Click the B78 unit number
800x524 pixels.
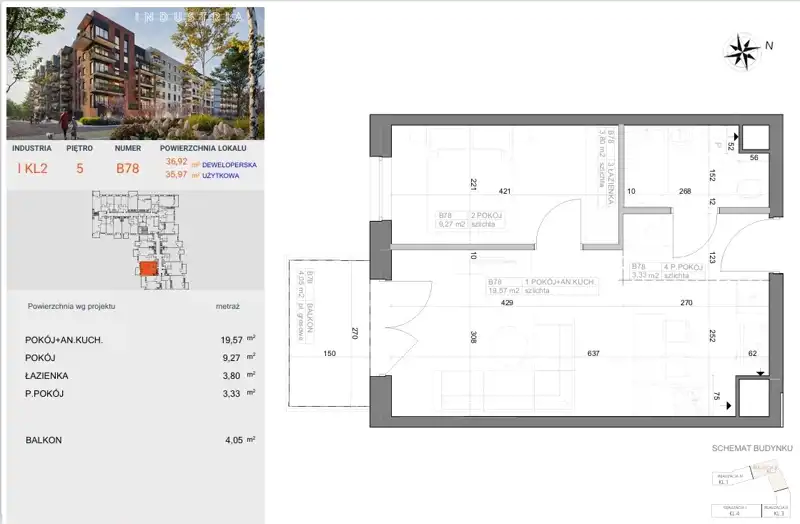coord(127,168)
